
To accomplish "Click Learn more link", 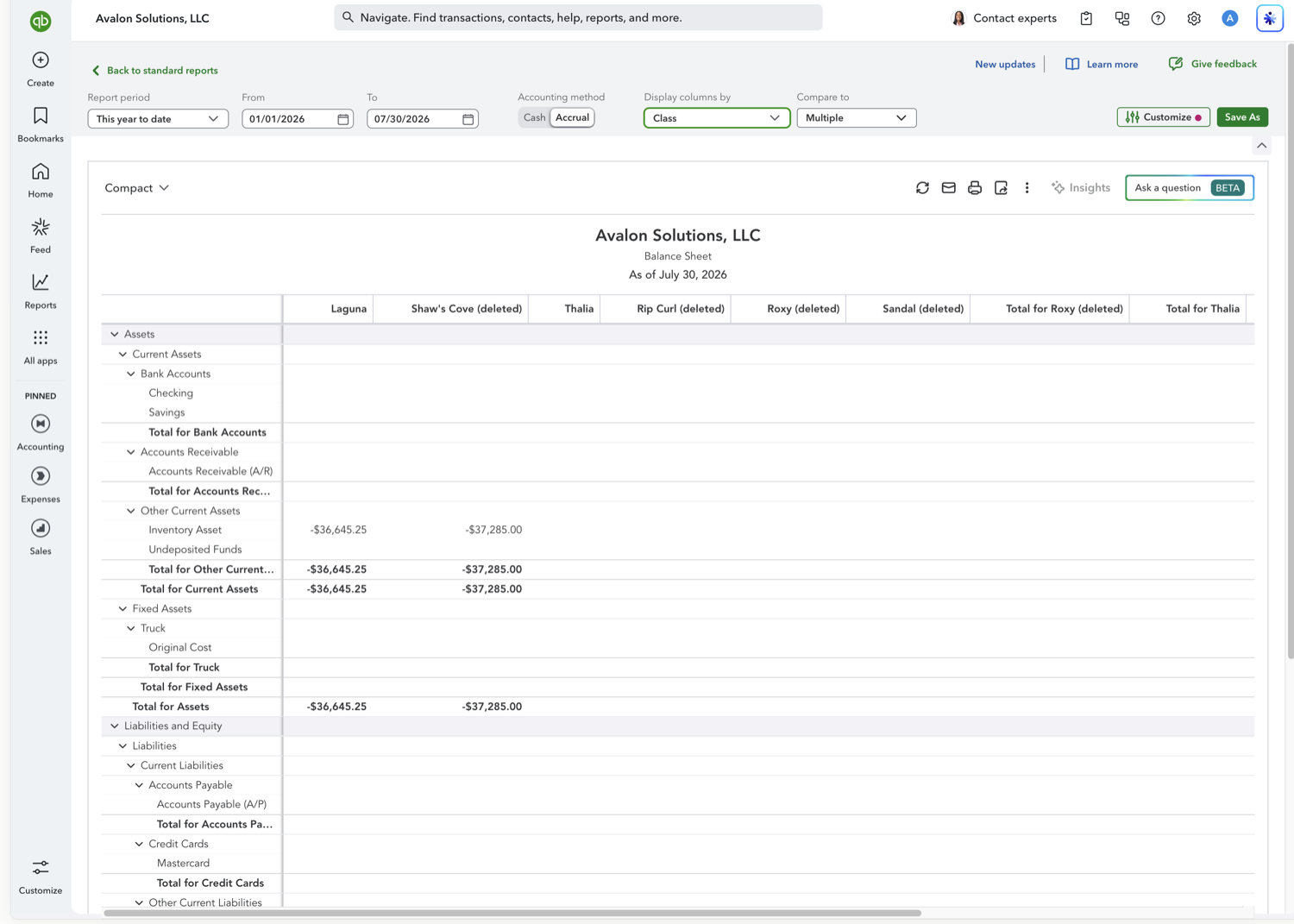I will tap(1102, 64).
